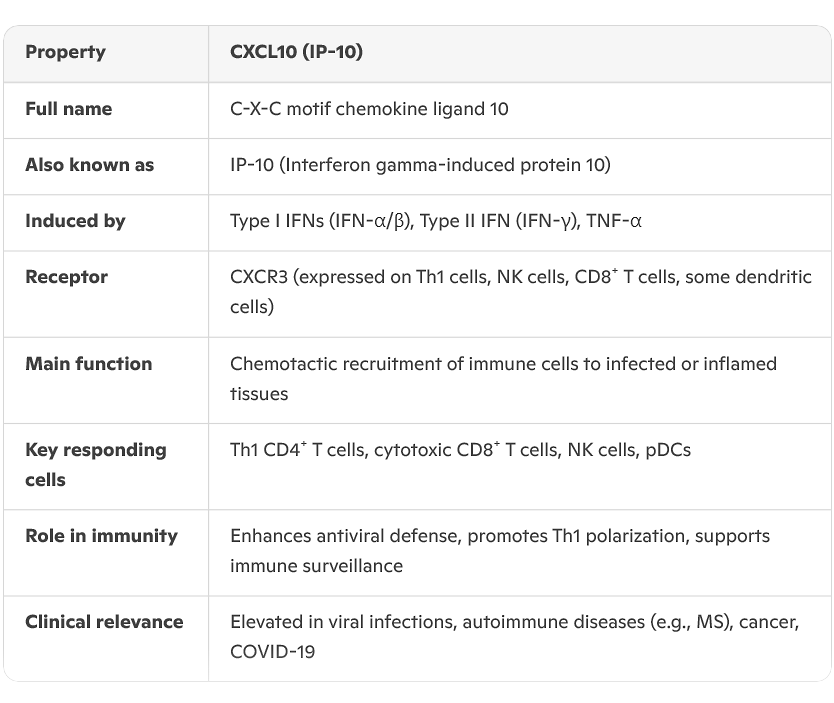Screen dimensions: 834x703
Task: Select the Main function row label
Action: click(88, 364)
